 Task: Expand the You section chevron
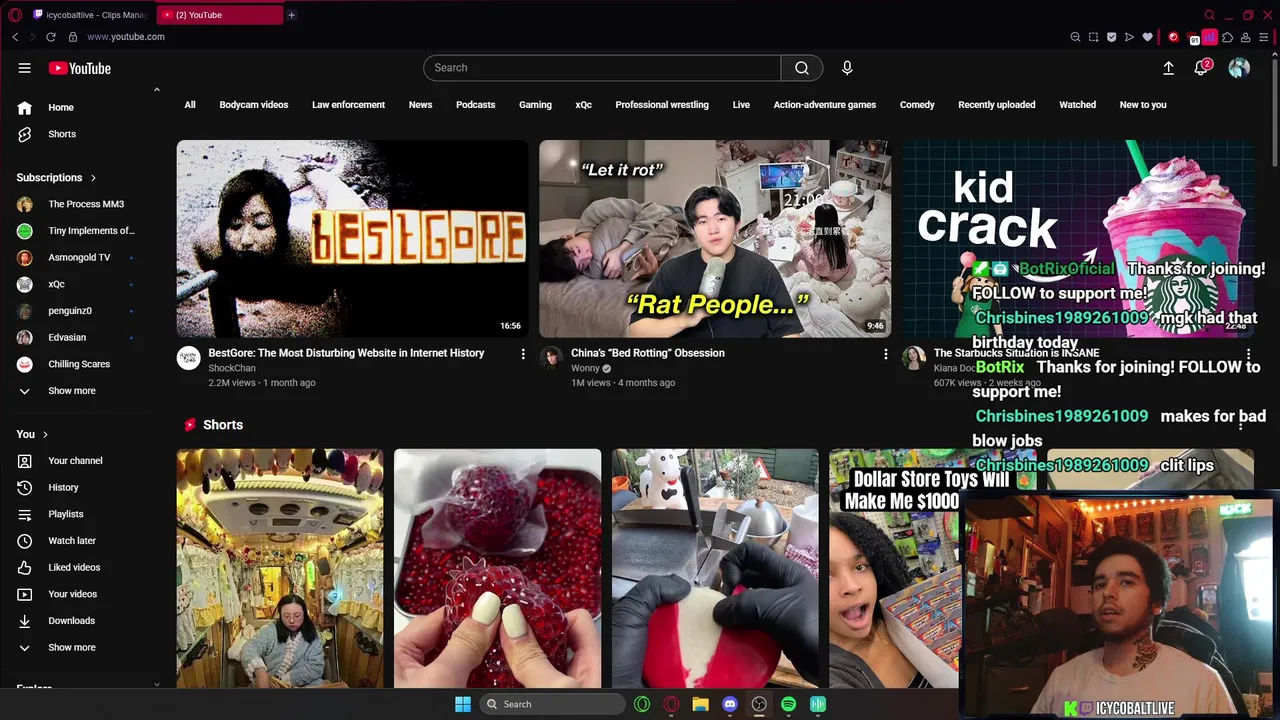point(45,434)
